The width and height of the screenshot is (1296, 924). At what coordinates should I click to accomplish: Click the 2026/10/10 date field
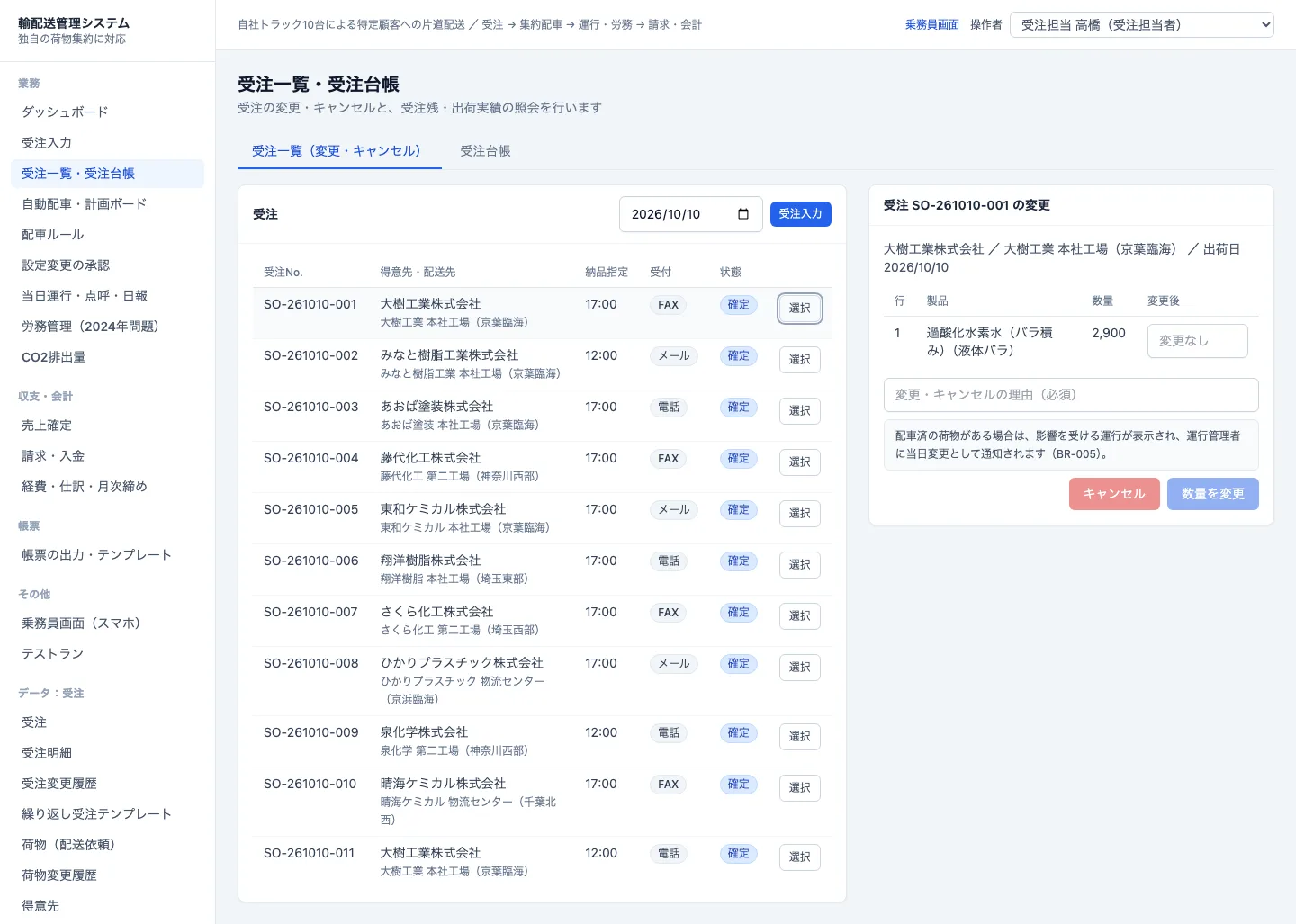point(690,214)
